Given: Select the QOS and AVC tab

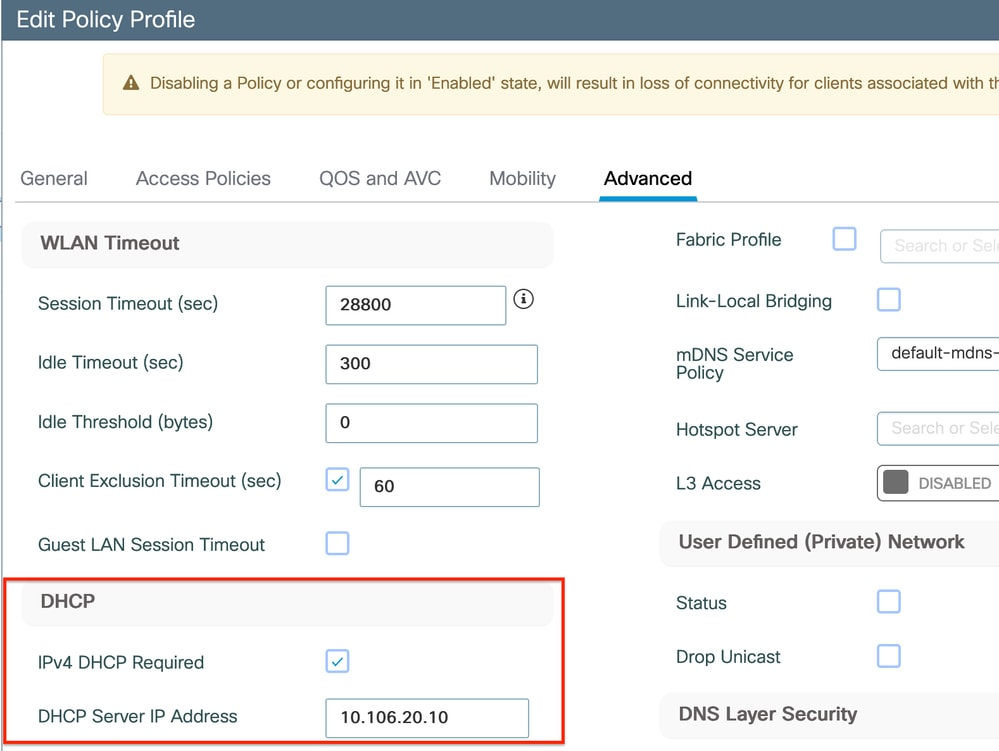Looking at the screenshot, I should [380, 178].
